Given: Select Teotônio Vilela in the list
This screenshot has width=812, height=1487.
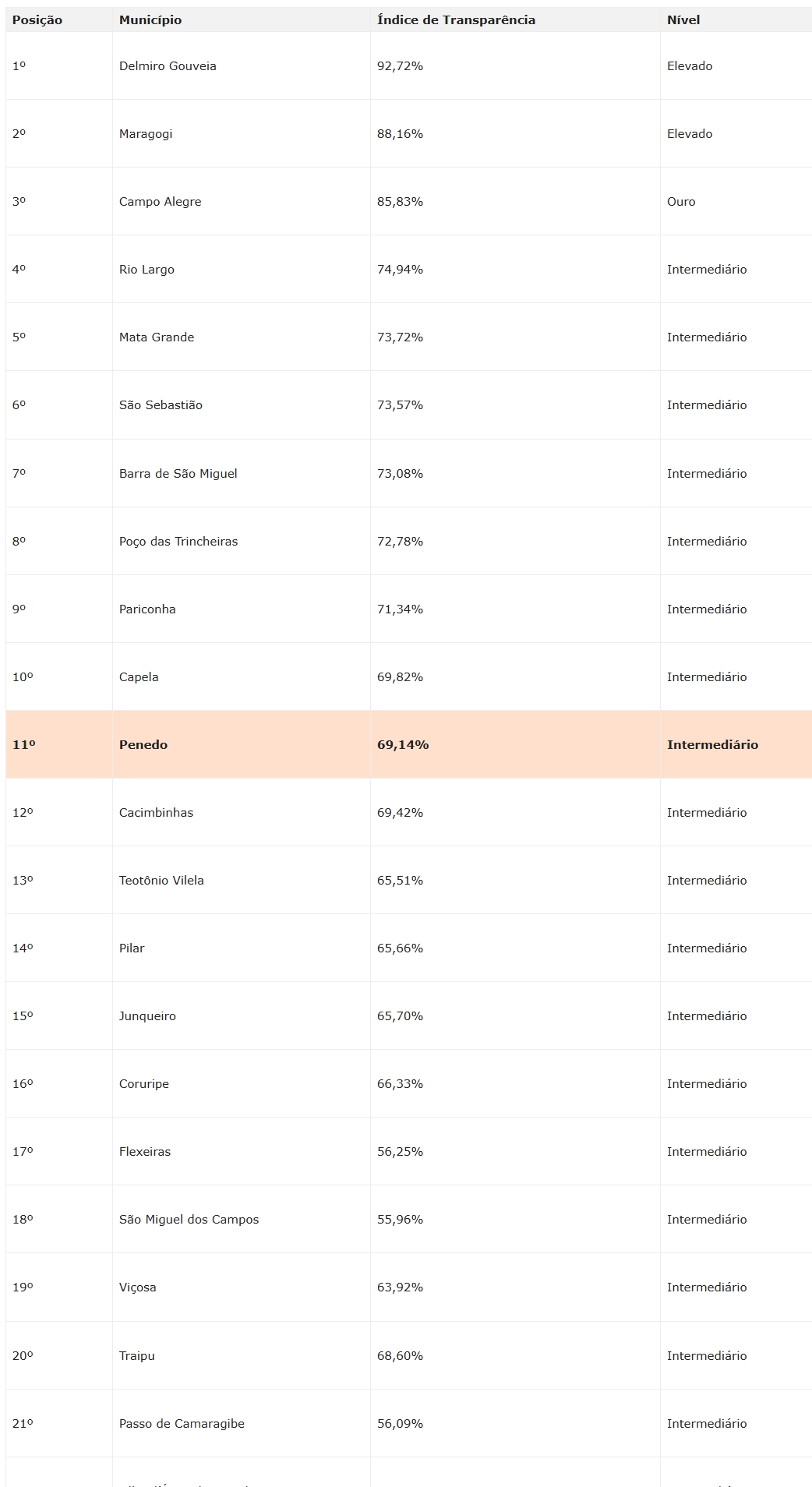Looking at the screenshot, I should tap(161, 881).
